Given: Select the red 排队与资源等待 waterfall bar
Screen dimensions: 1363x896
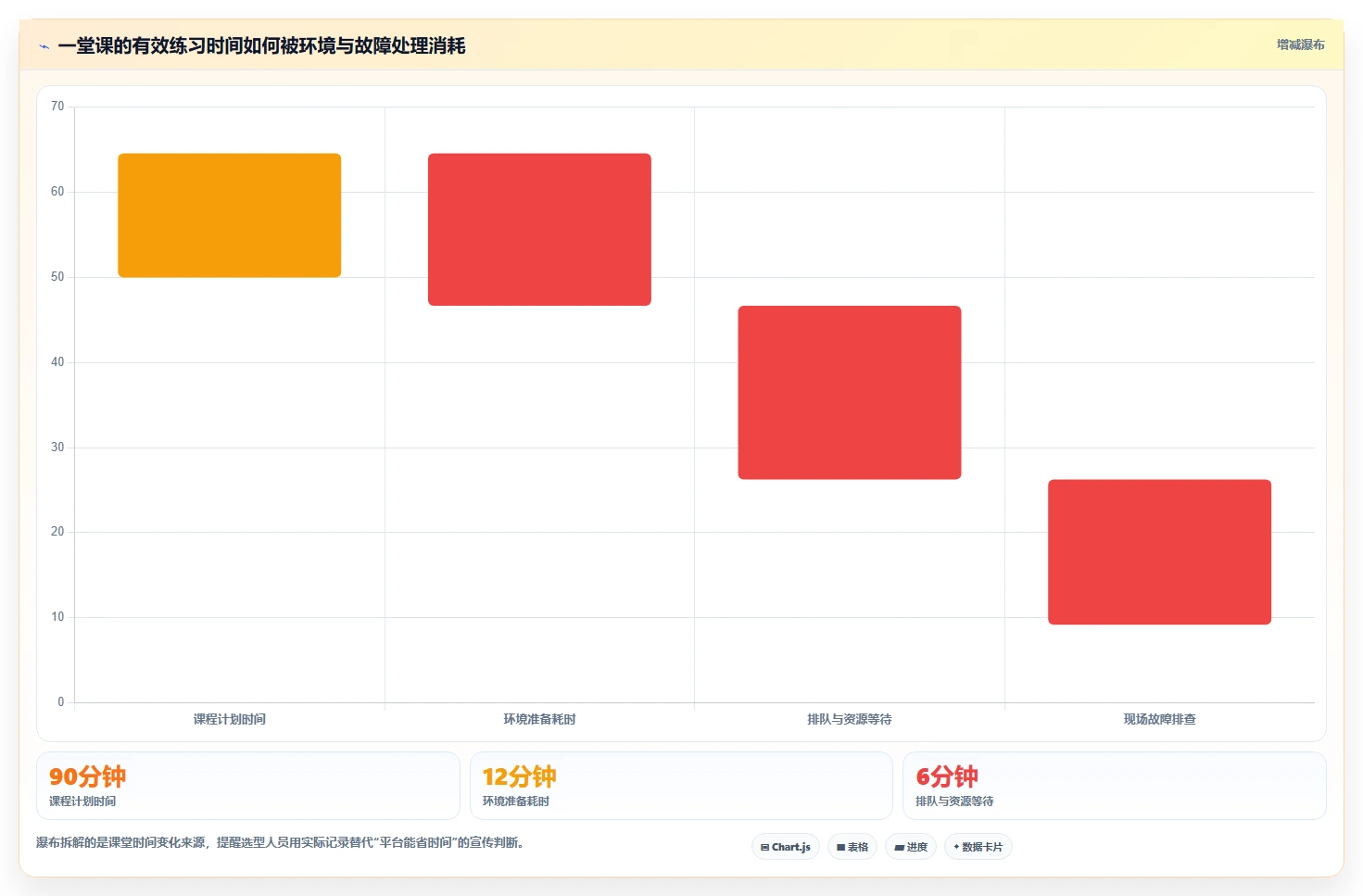Looking at the screenshot, I should point(850,393).
